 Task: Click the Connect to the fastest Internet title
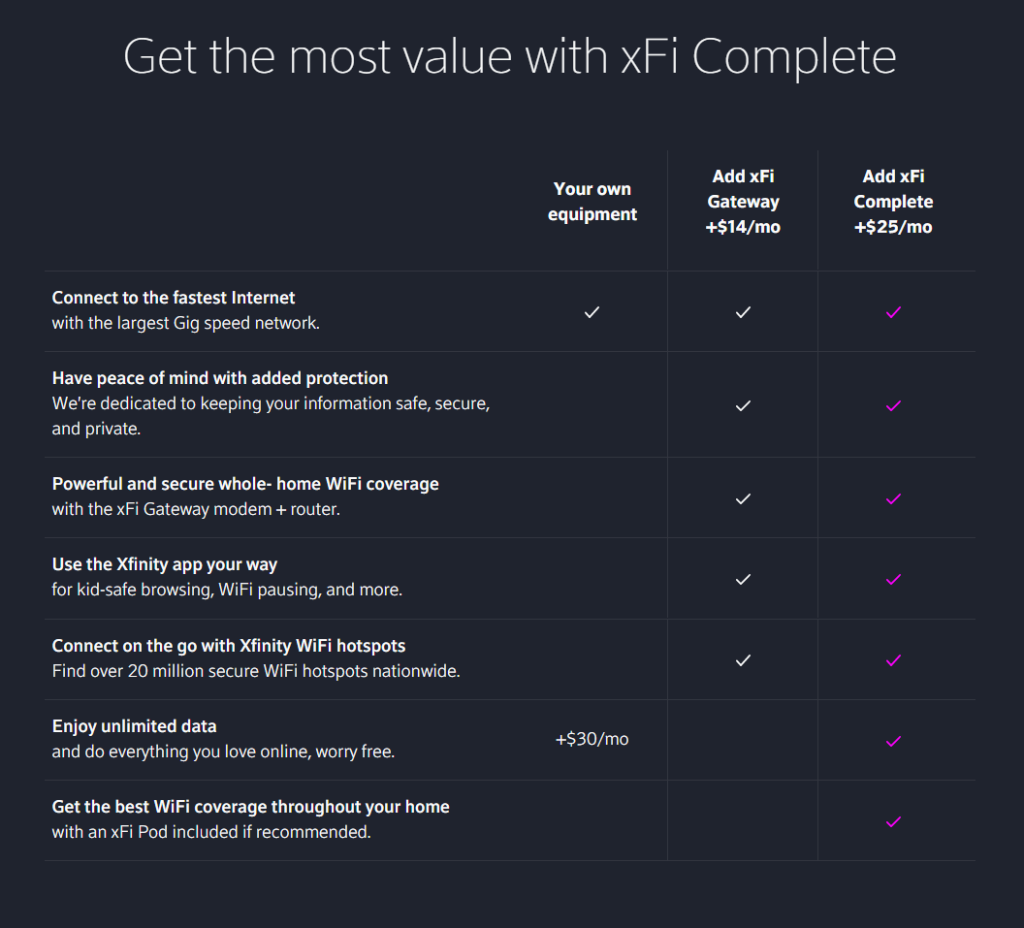point(173,298)
